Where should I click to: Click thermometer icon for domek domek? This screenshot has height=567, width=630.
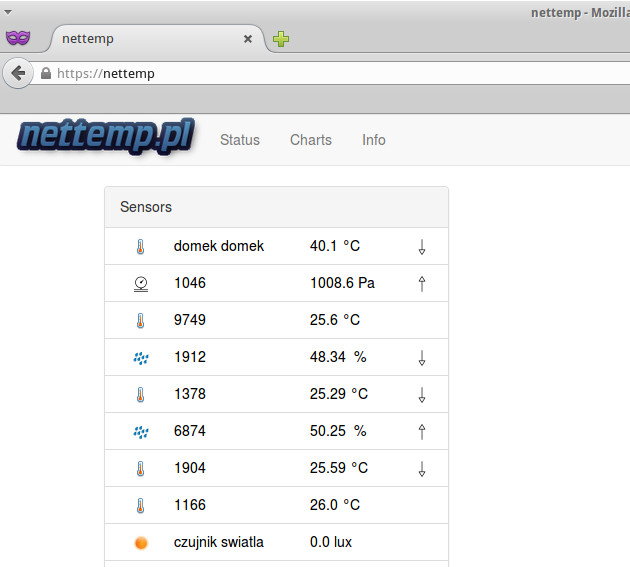(x=140, y=246)
